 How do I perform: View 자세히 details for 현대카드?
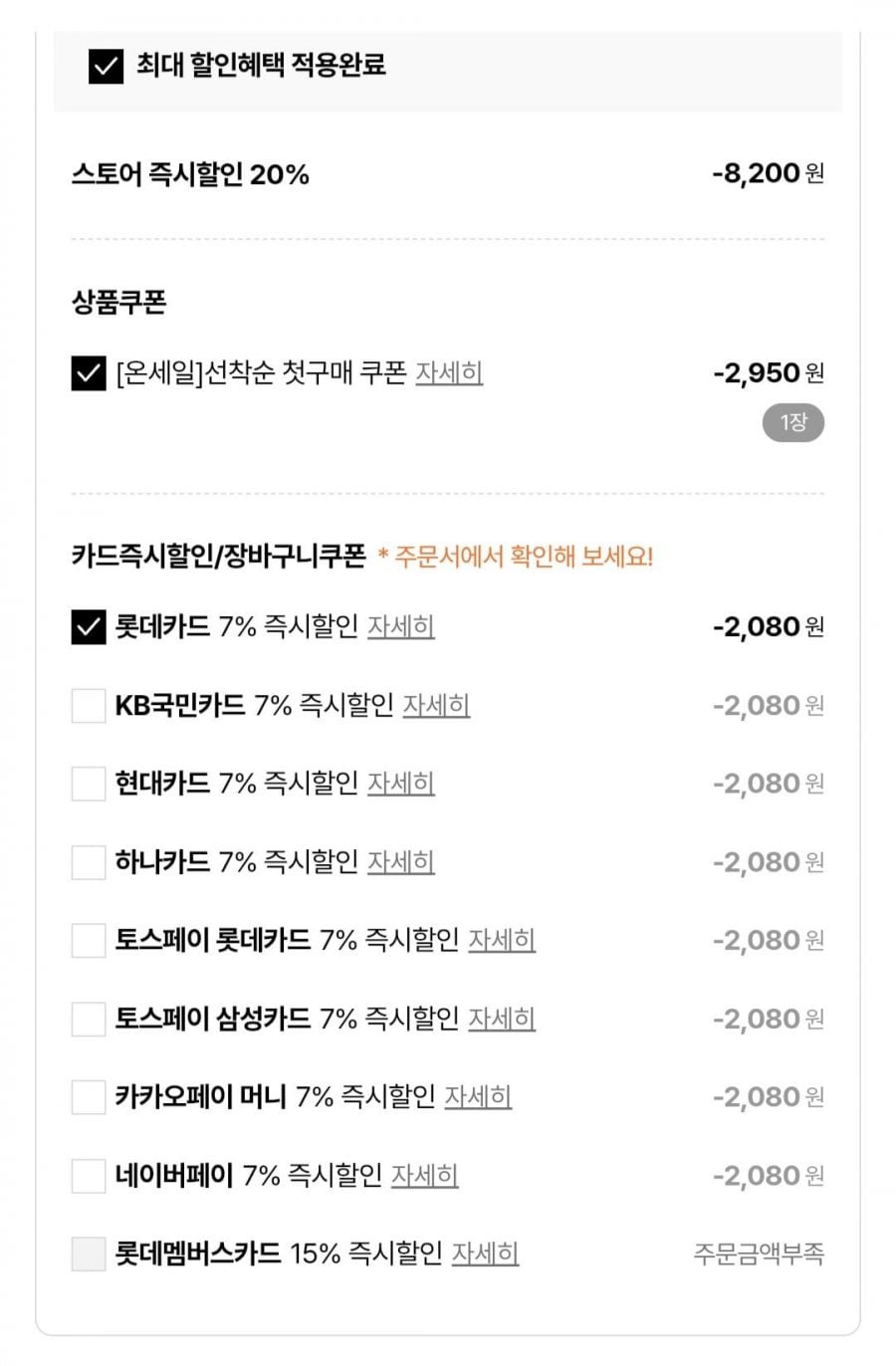pos(401,784)
